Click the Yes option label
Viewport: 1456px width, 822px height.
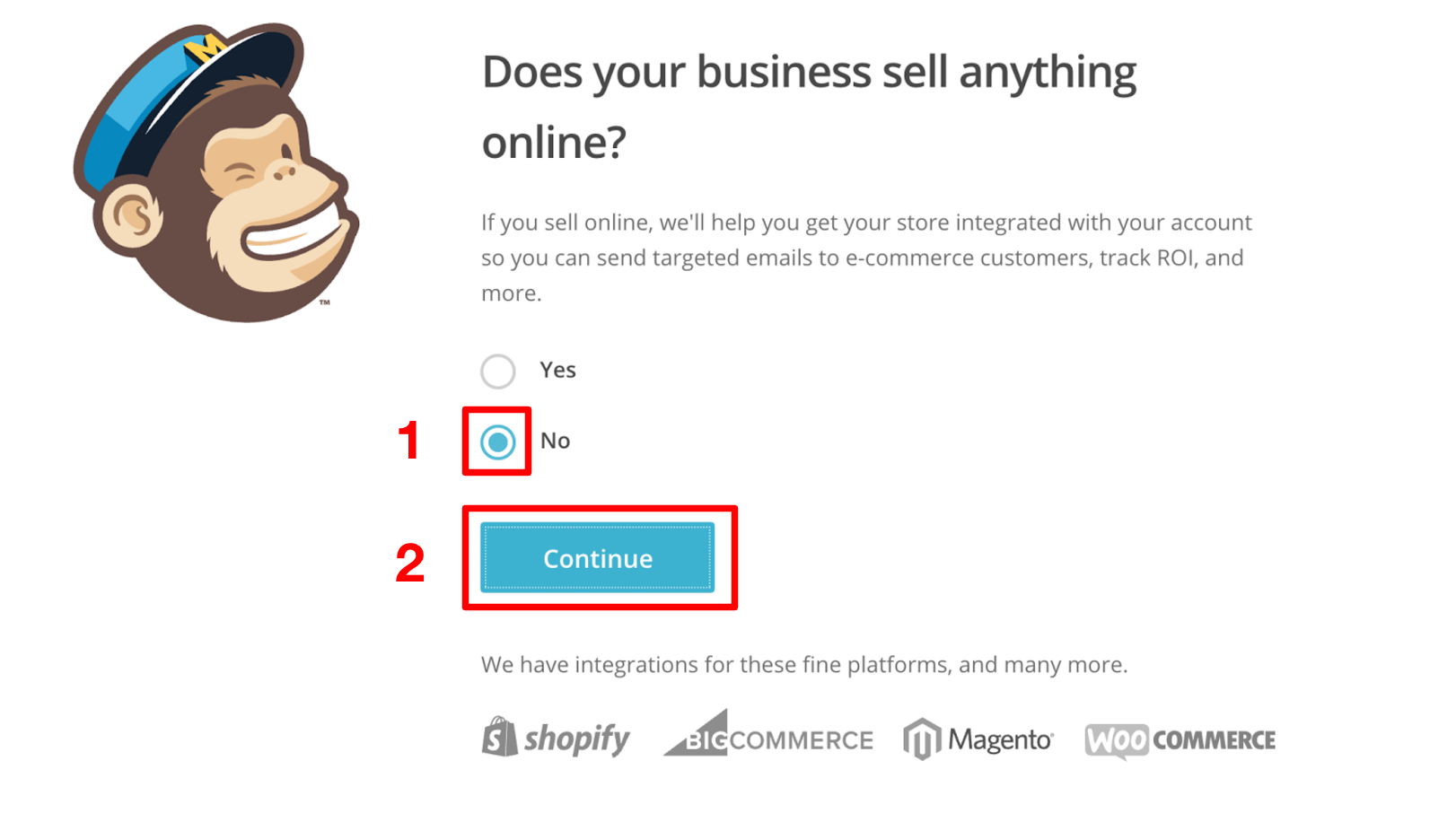coord(557,370)
